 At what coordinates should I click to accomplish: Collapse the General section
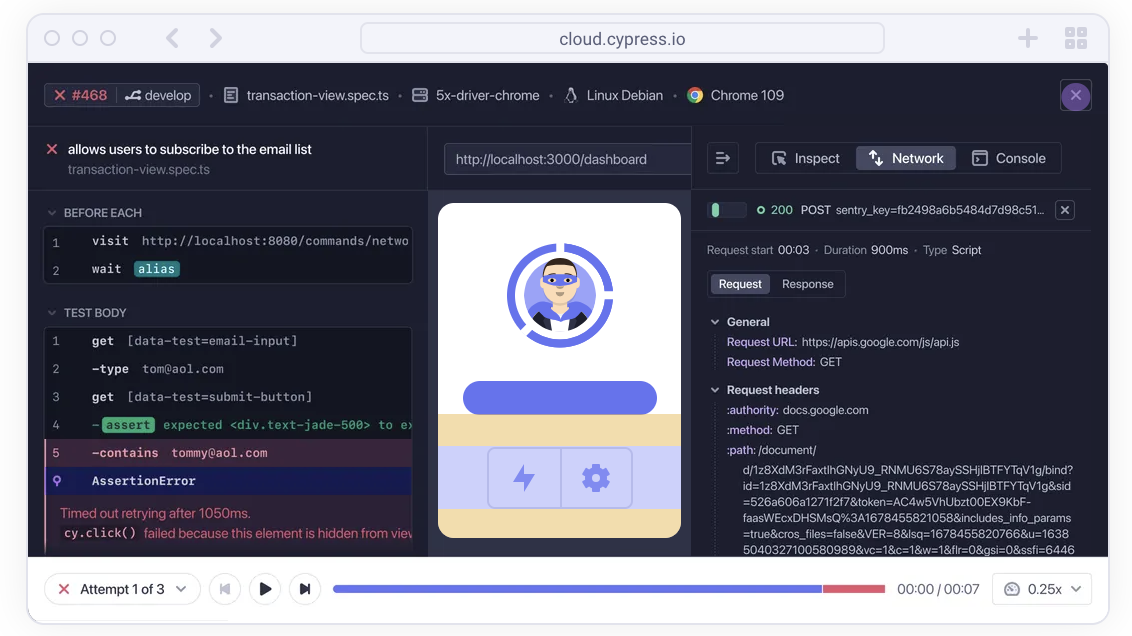tap(715, 322)
